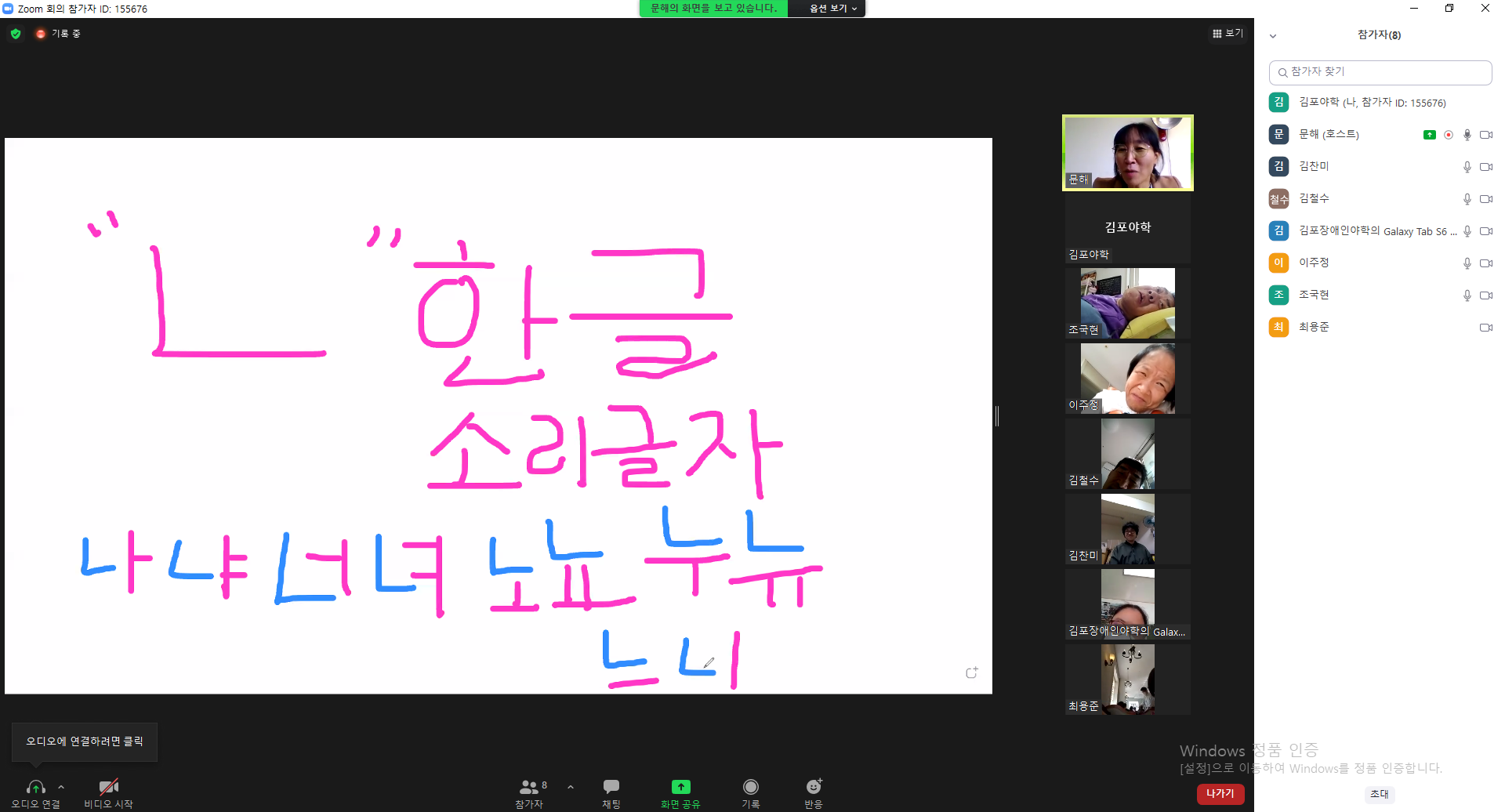Image resolution: width=1505 pixels, height=812 pixels.
Task: Click the green 화면 공유 share icon
Action: coord(680,786)
